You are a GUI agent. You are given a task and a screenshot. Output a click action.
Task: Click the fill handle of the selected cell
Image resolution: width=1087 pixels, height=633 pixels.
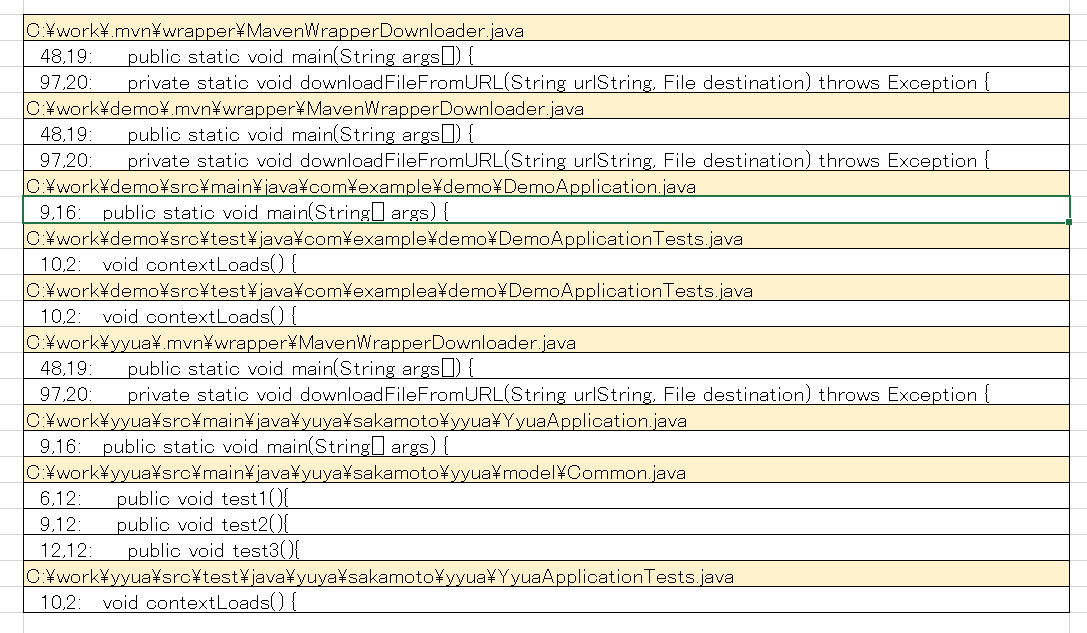tap(1069, 222)
